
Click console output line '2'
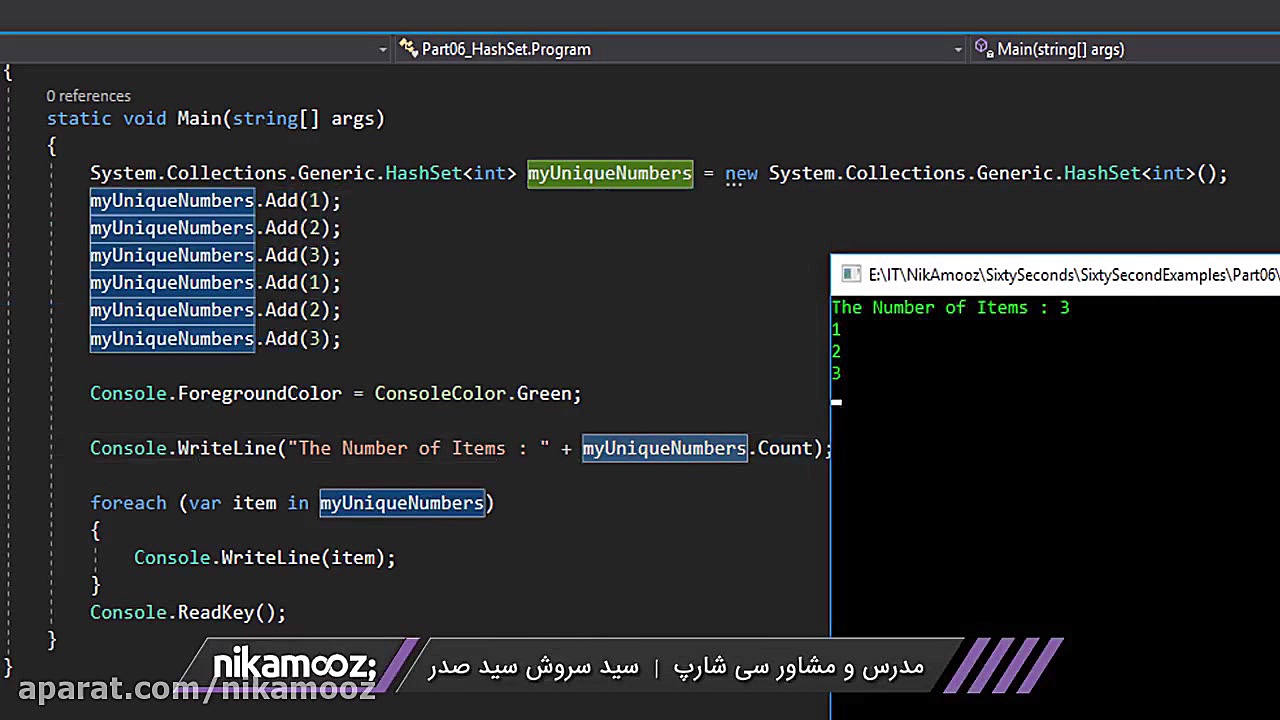coord(836,352)
